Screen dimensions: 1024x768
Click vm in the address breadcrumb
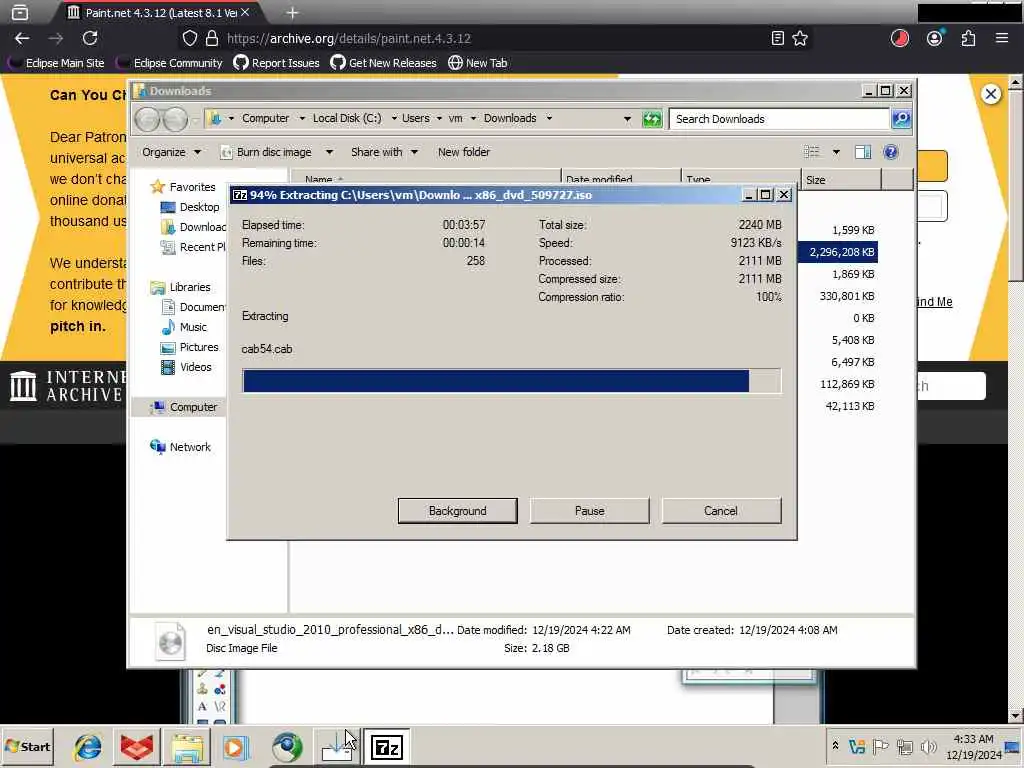(x=455, y=118)
